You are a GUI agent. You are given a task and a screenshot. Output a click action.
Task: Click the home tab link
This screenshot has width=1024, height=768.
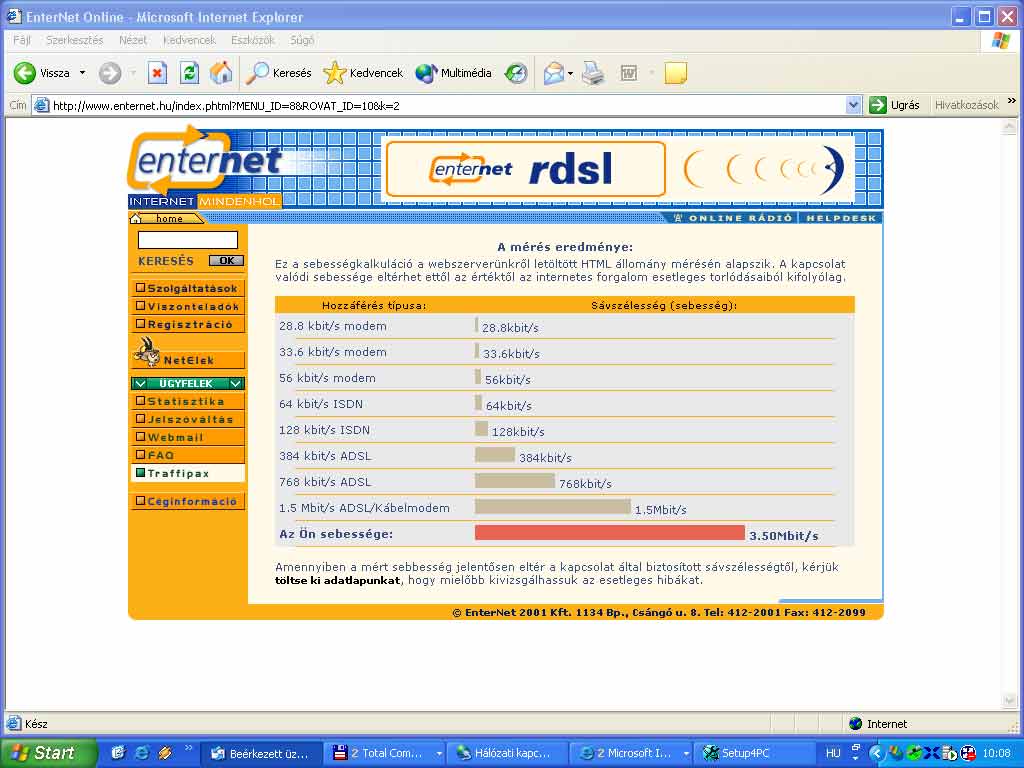167,218
